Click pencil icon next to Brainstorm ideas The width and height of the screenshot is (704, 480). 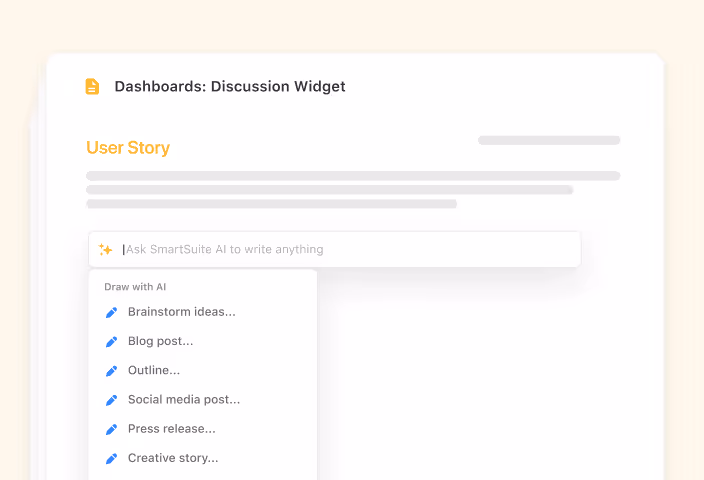(x=111, y=312)
